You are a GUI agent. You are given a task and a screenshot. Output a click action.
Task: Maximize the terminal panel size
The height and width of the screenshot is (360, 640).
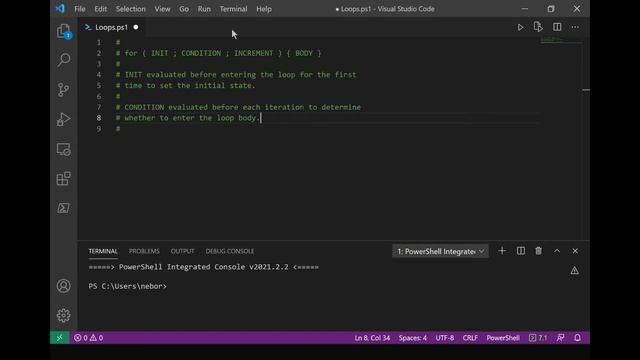pos(557,251)
